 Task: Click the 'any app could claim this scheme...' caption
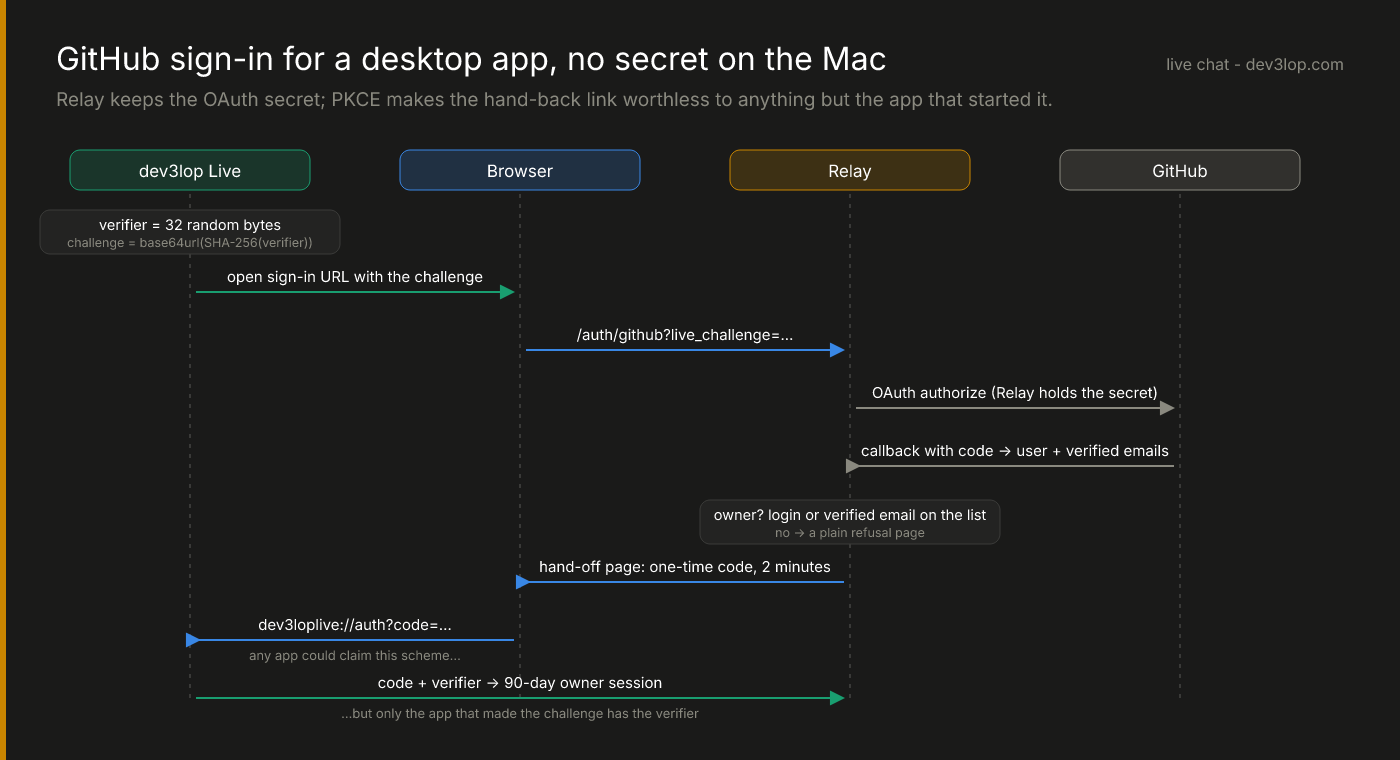355,656
